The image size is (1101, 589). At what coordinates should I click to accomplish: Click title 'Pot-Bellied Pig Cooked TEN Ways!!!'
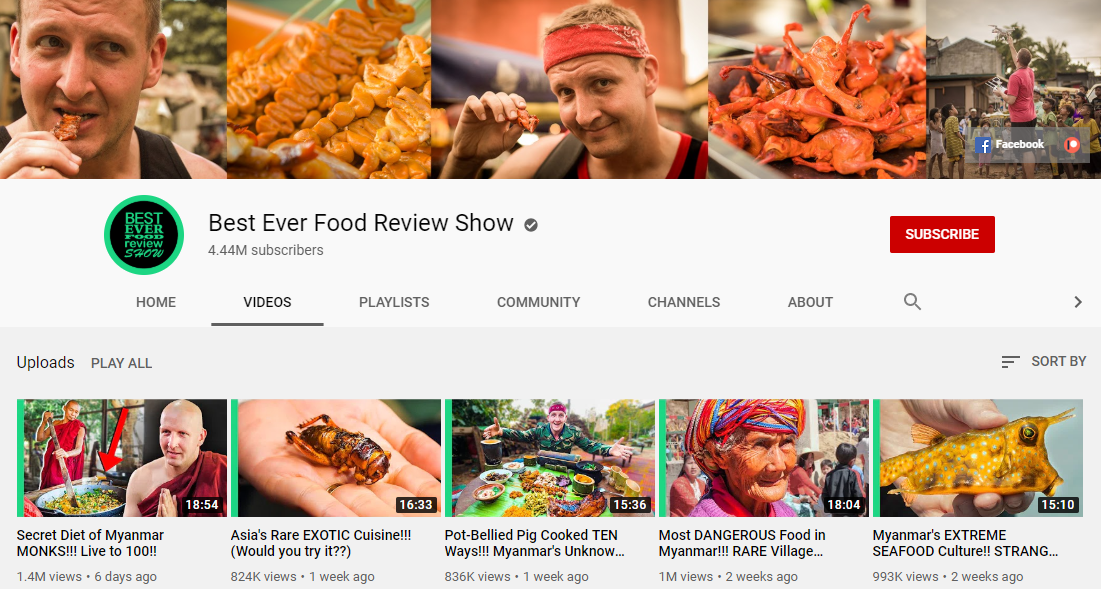pyautogui.click(x=534, y=543)
